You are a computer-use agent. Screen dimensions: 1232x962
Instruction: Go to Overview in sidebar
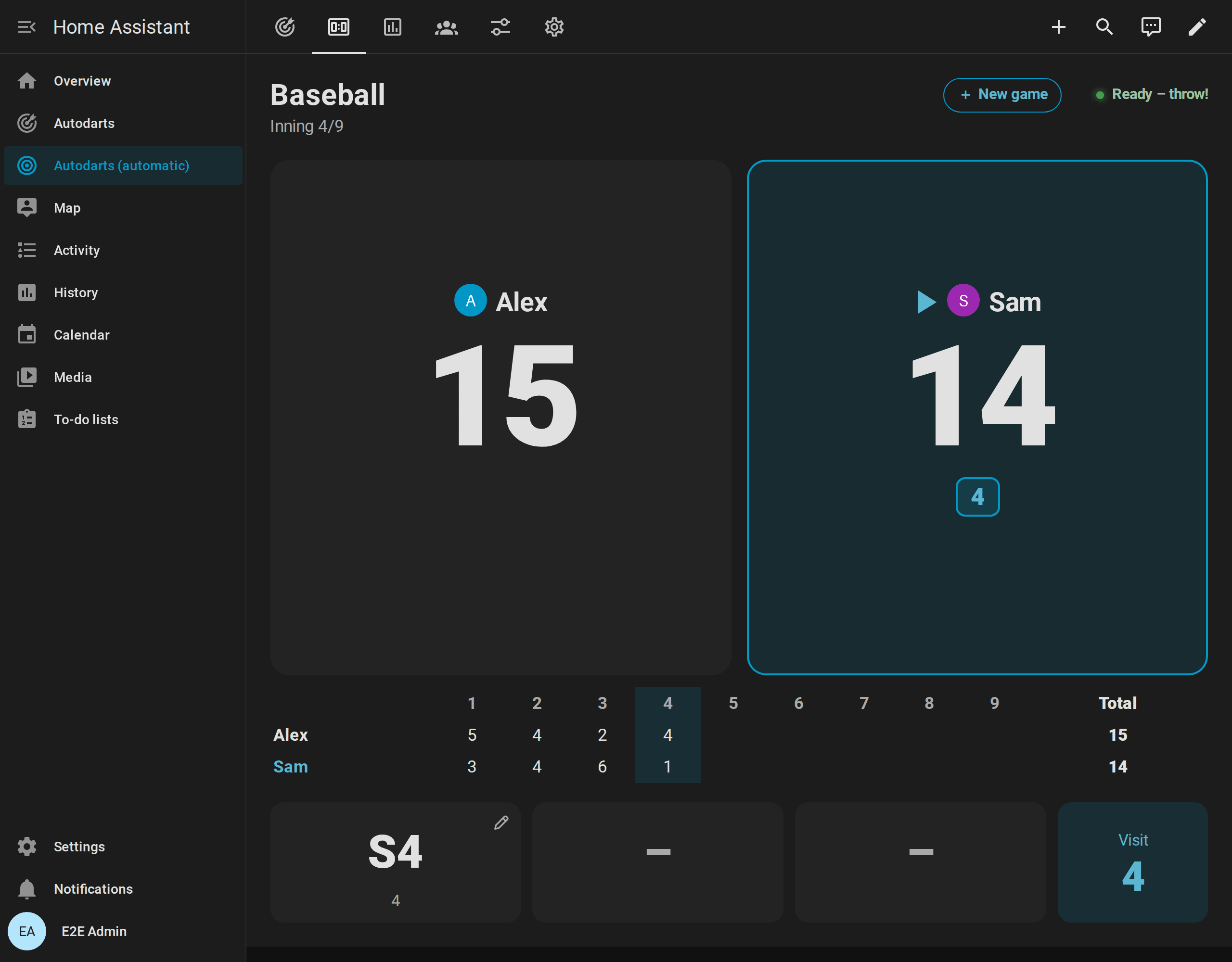[123, 81]
